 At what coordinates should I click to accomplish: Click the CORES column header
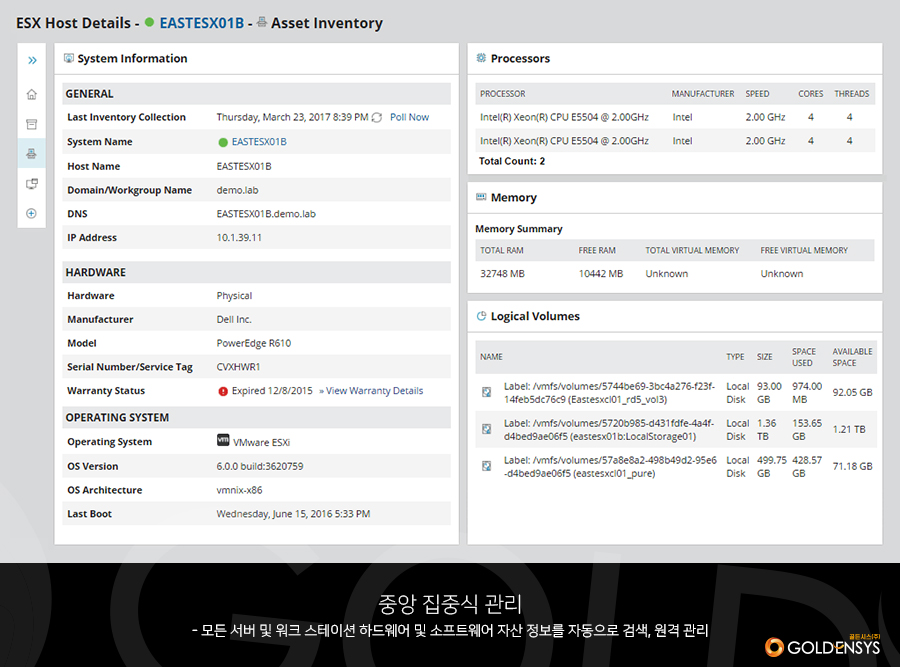[x=810, y=94]
